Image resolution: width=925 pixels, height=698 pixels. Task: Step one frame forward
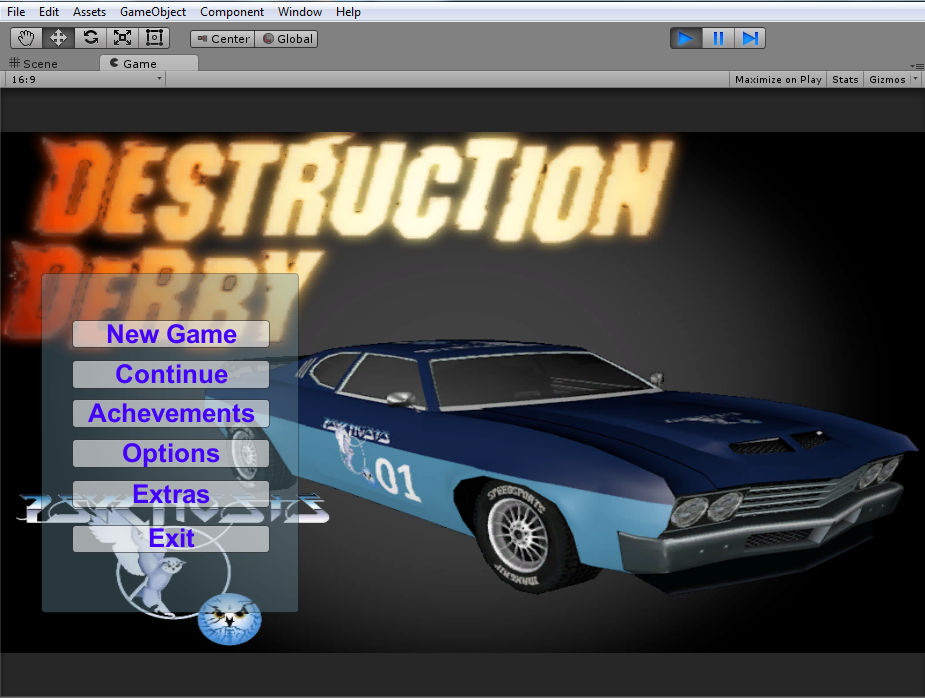tap(749, 37)
